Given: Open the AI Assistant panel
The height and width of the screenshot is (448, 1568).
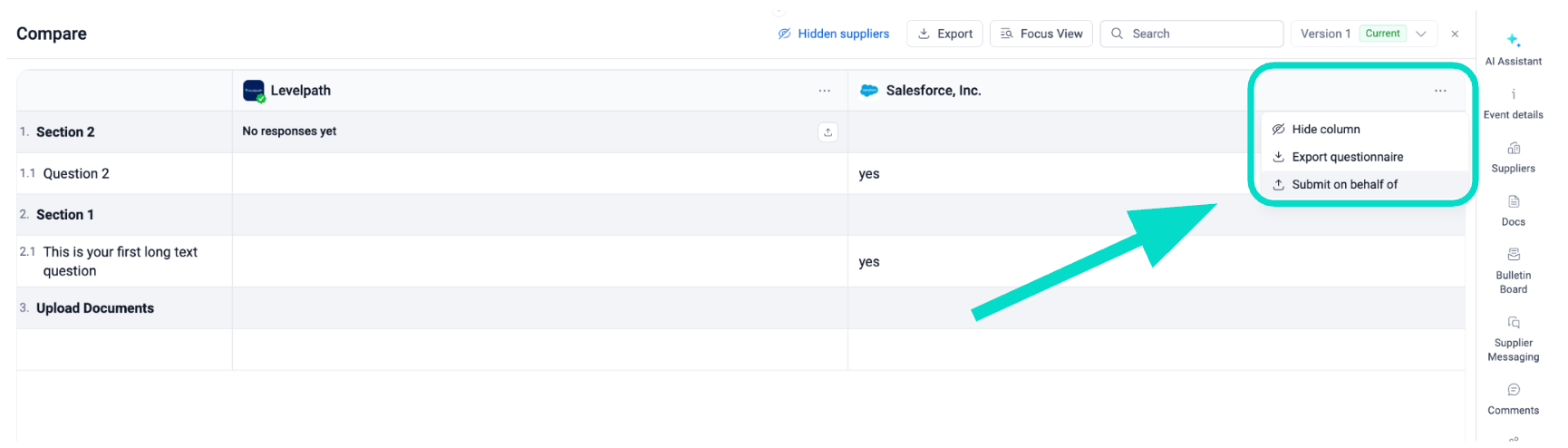Looking at the screenshot, I should click(x=1513, y=49).
